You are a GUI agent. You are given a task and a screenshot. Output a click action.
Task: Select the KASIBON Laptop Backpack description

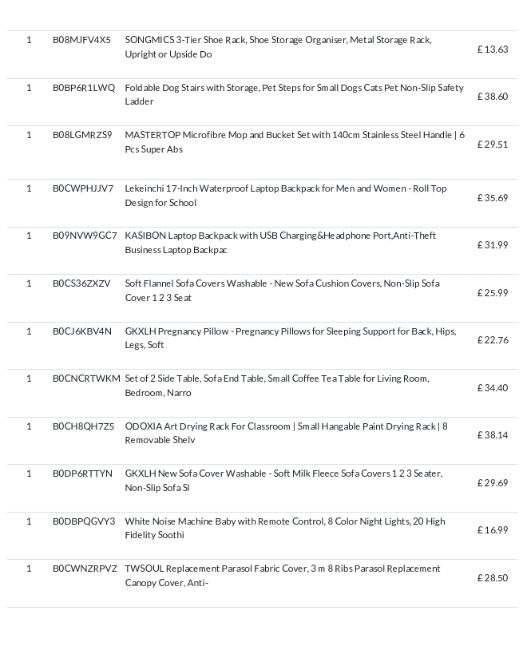point(280,243)
